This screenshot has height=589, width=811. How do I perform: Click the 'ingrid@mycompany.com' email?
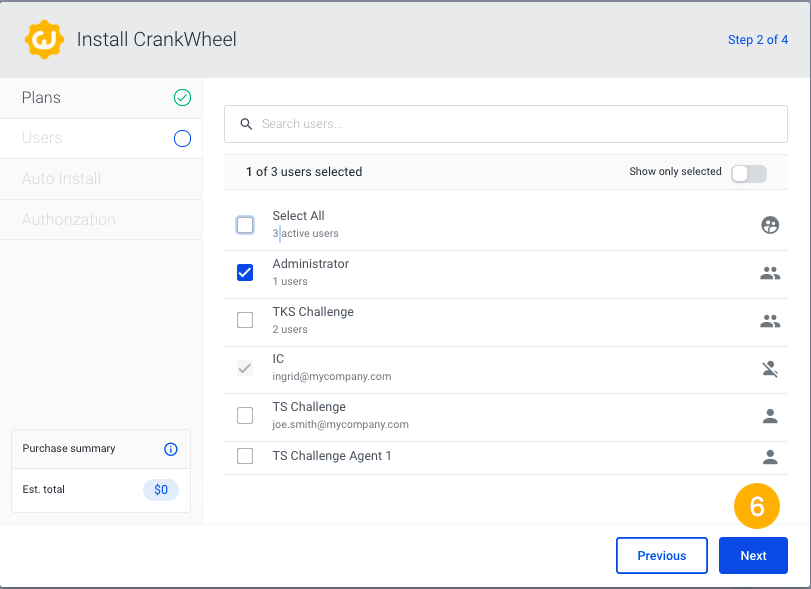click(x=332, y=376)
